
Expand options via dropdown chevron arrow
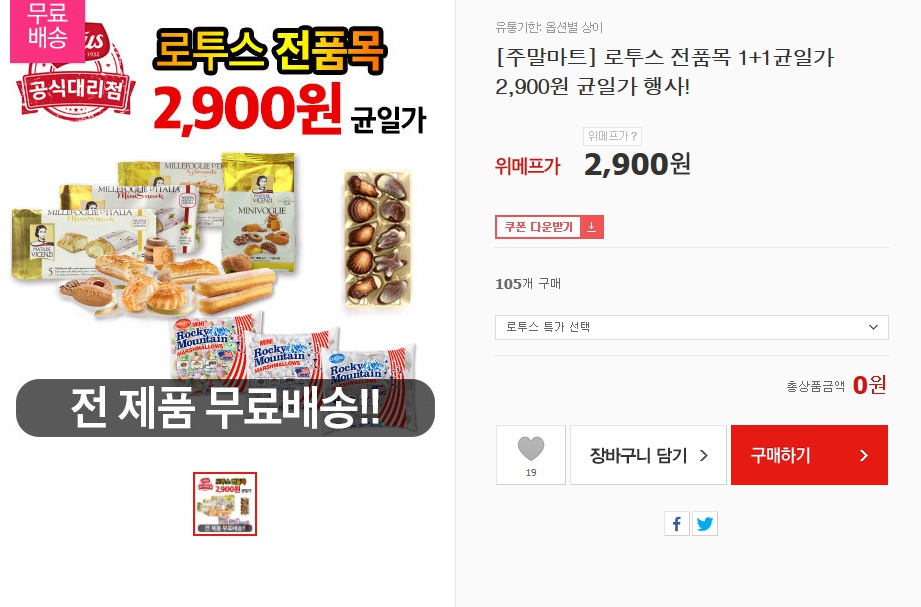point(873,327)
